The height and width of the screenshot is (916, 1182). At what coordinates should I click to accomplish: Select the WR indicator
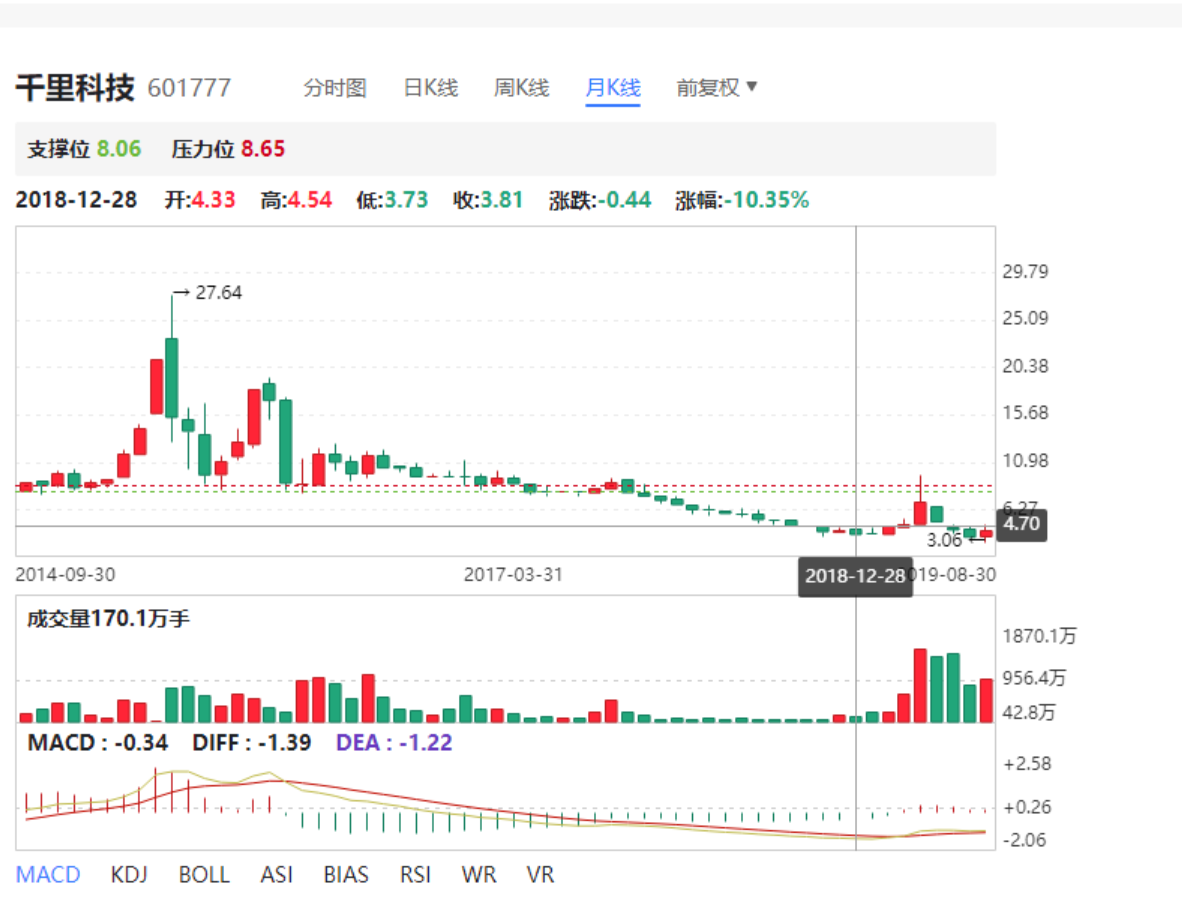479,875
